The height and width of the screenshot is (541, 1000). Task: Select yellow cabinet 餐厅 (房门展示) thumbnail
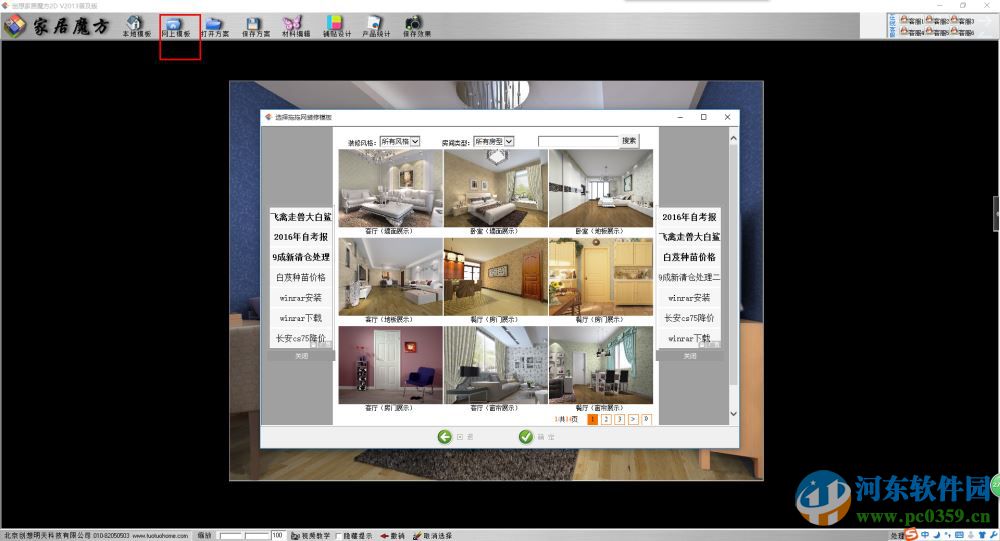601,277
